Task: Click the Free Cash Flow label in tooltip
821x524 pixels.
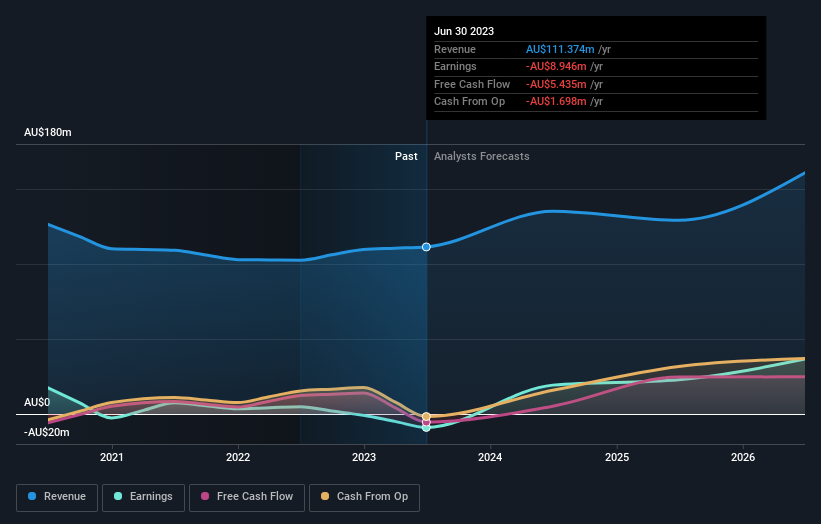Action: [x=472, y=84]
